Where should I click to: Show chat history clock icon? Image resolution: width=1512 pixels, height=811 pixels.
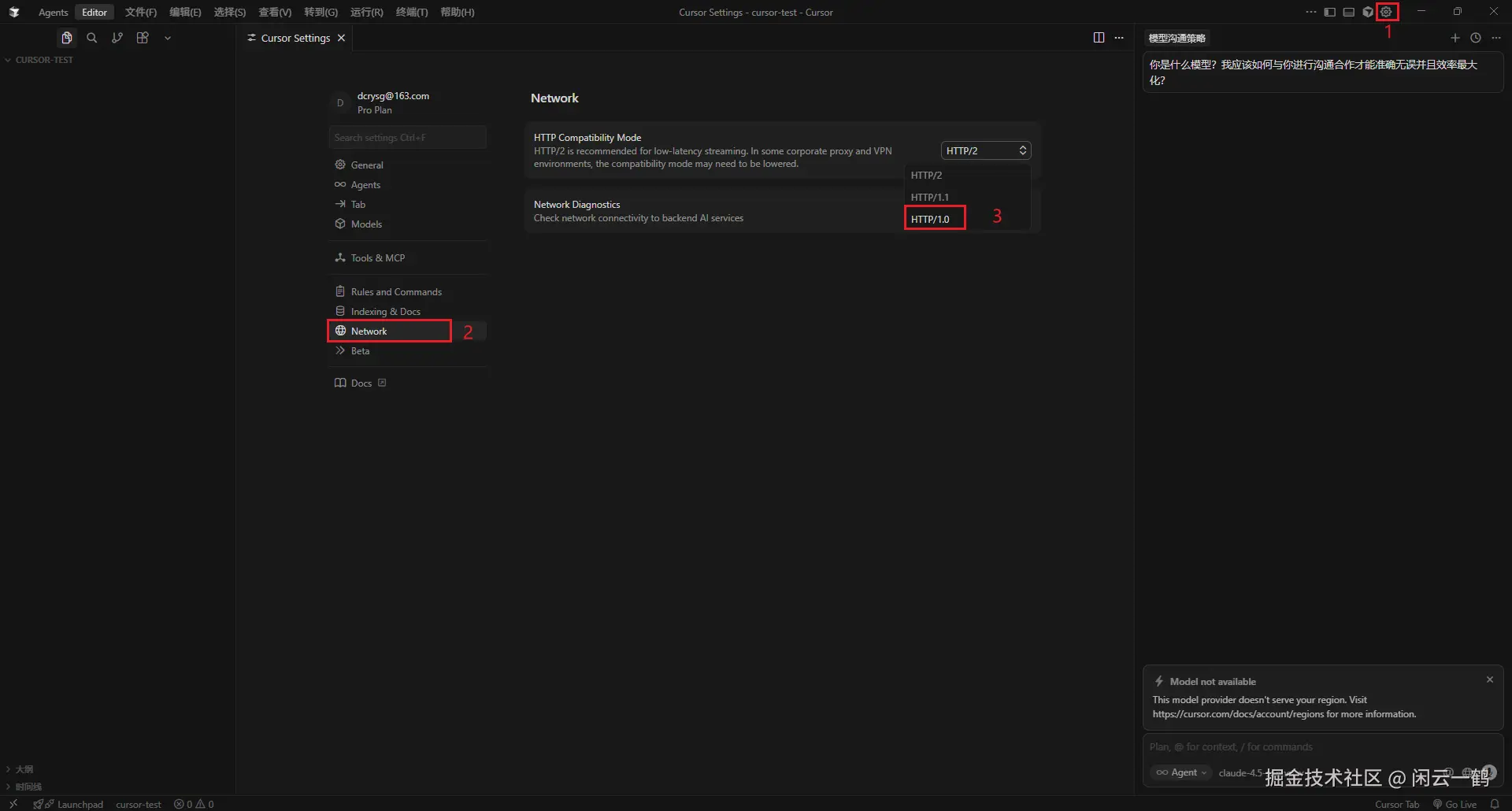(1476, 38)
